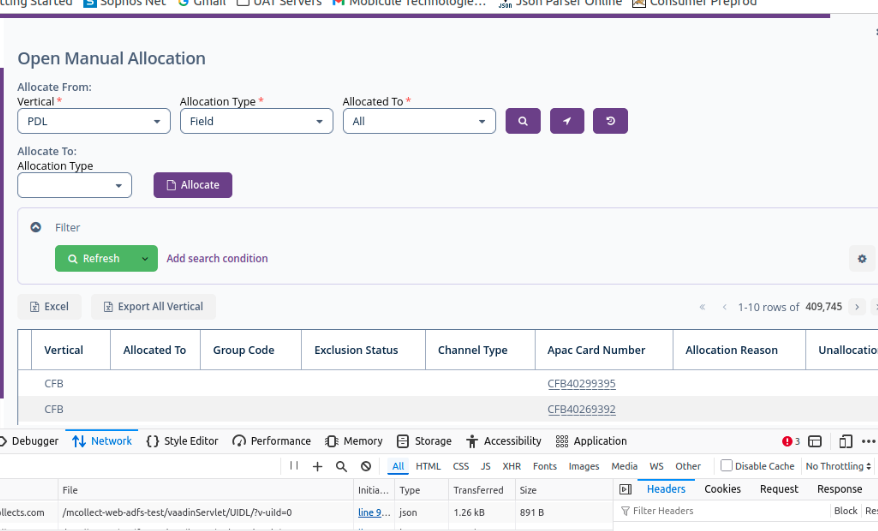Click the next page arrow in pagination
This screenshot has height=531, width=878.
point(856,307)
